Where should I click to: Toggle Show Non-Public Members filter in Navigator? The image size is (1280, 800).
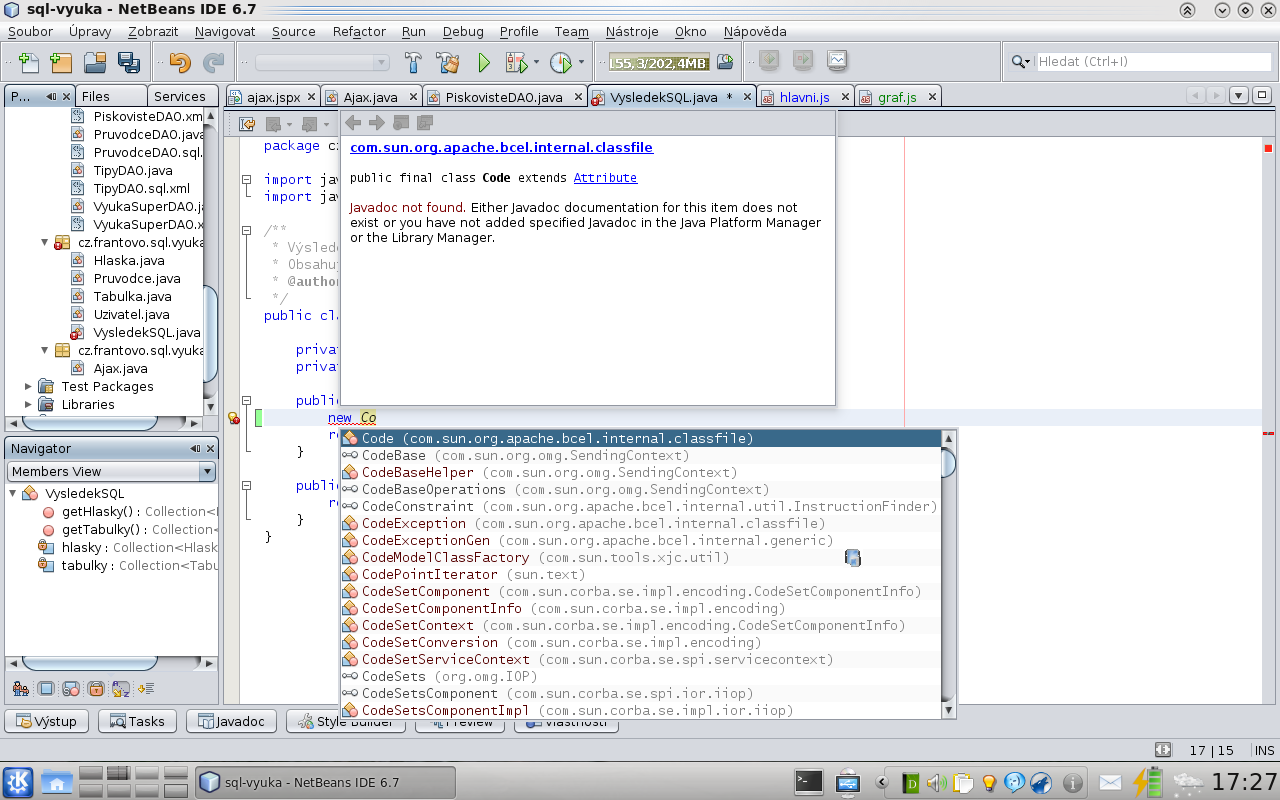click(x=95, y=689)
